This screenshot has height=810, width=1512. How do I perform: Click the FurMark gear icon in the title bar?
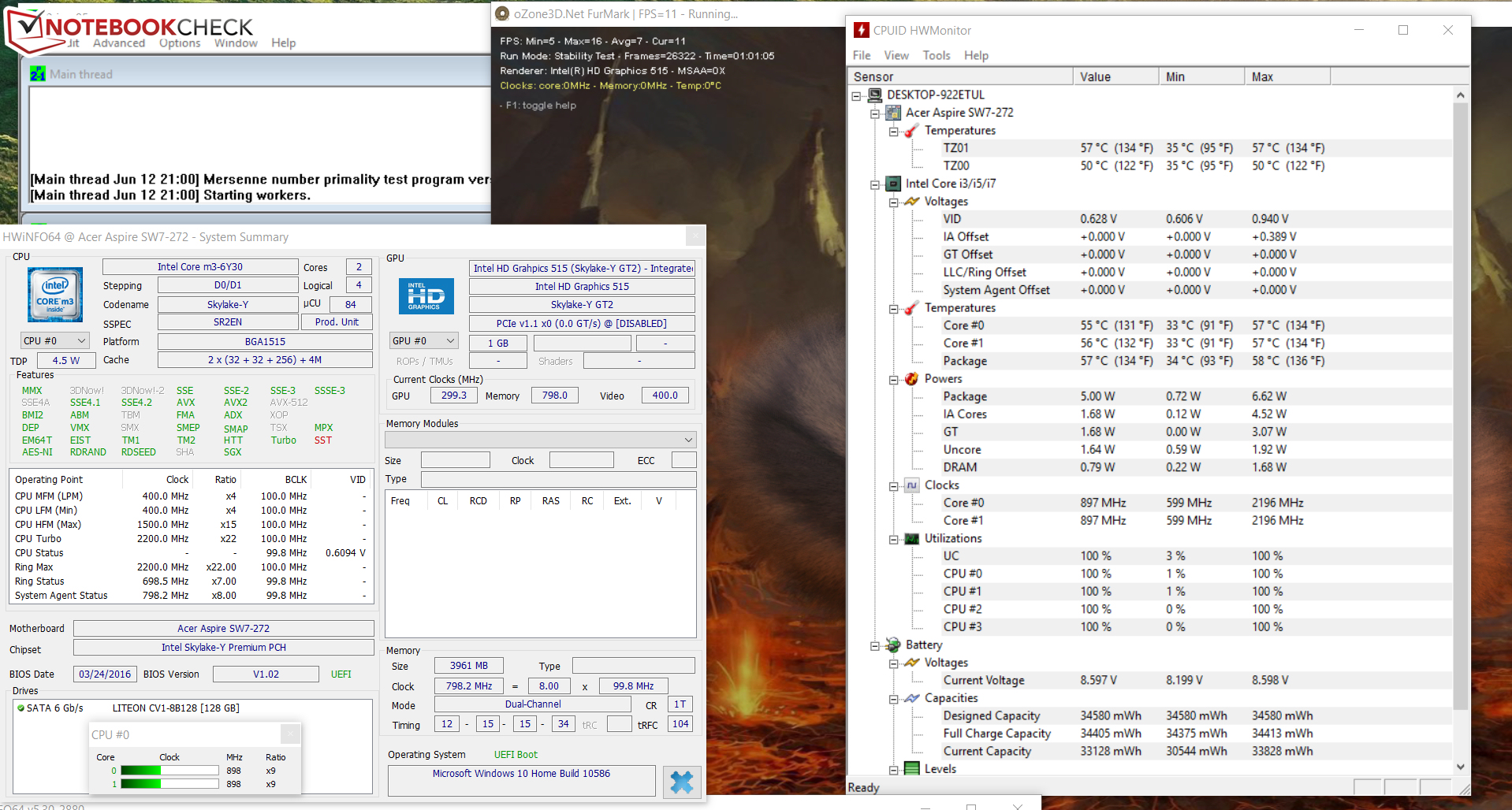click(502, 13)
